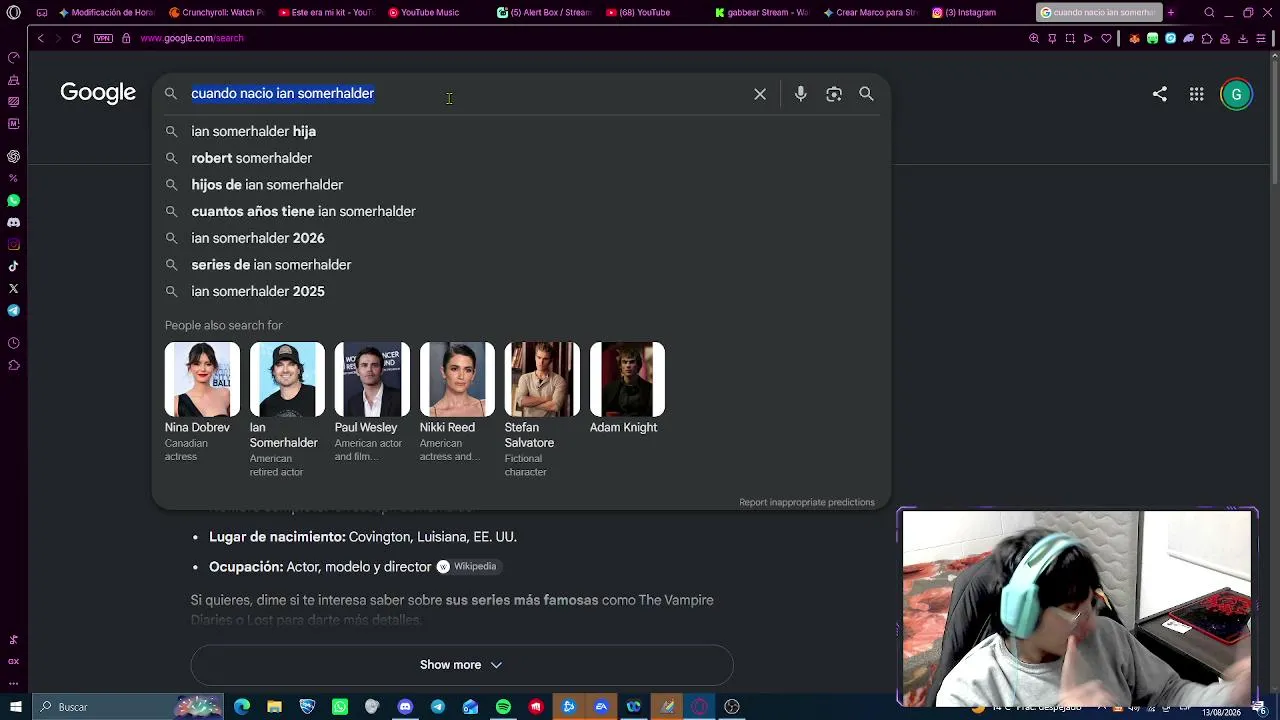Add this page to bookmarks with the heart
Screen dimensions: 1280x720
(x=1106, y=38)
